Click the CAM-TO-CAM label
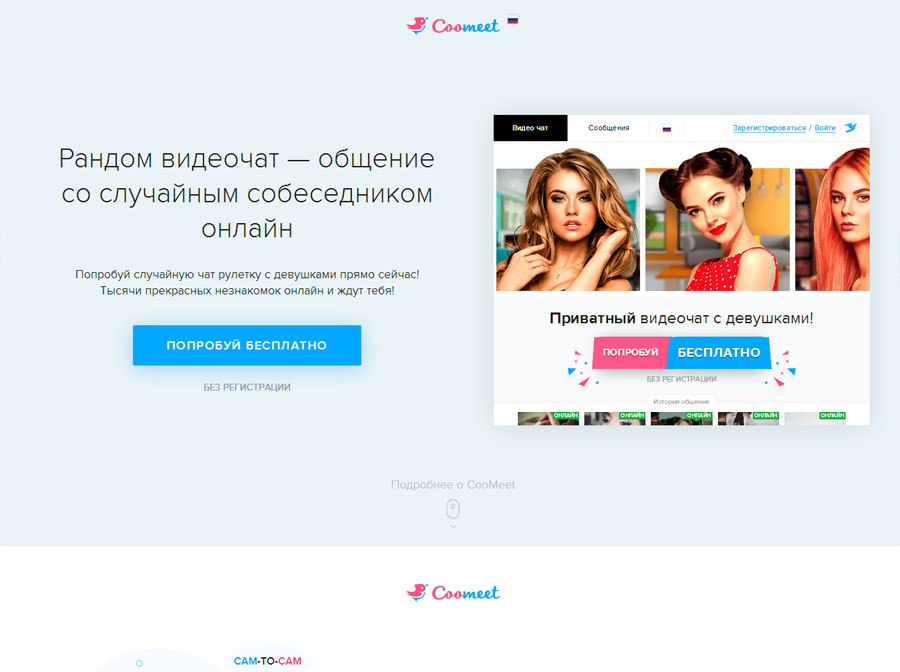900x672 pixels. coord(267,661)
